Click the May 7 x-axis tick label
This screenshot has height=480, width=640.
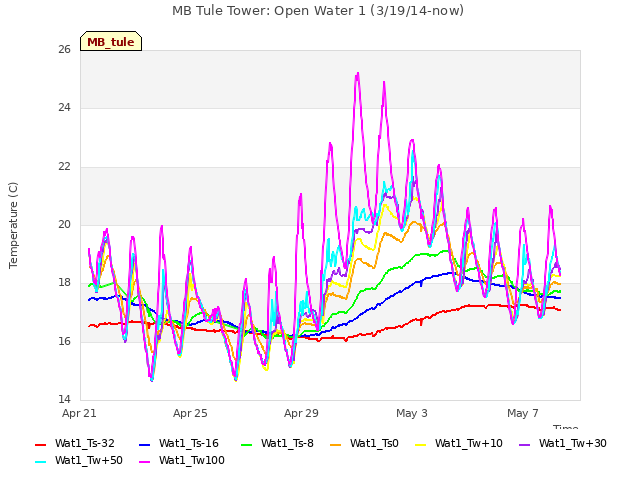tap(523, 413)
